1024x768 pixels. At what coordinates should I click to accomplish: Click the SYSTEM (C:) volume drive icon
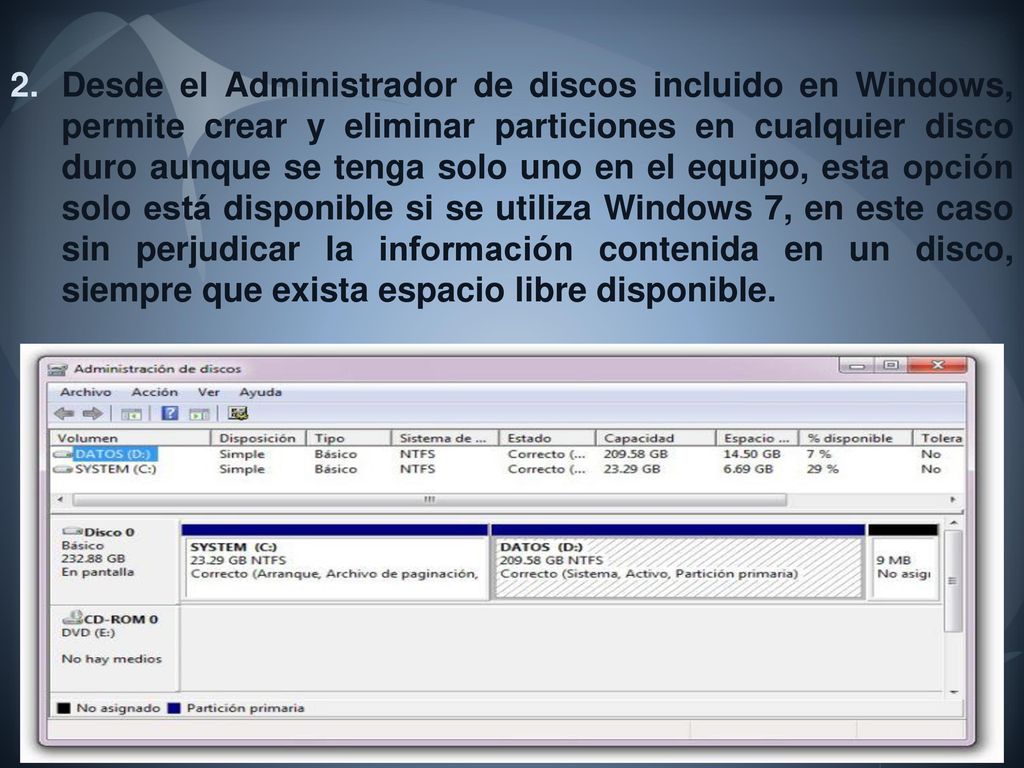point(63,469)
